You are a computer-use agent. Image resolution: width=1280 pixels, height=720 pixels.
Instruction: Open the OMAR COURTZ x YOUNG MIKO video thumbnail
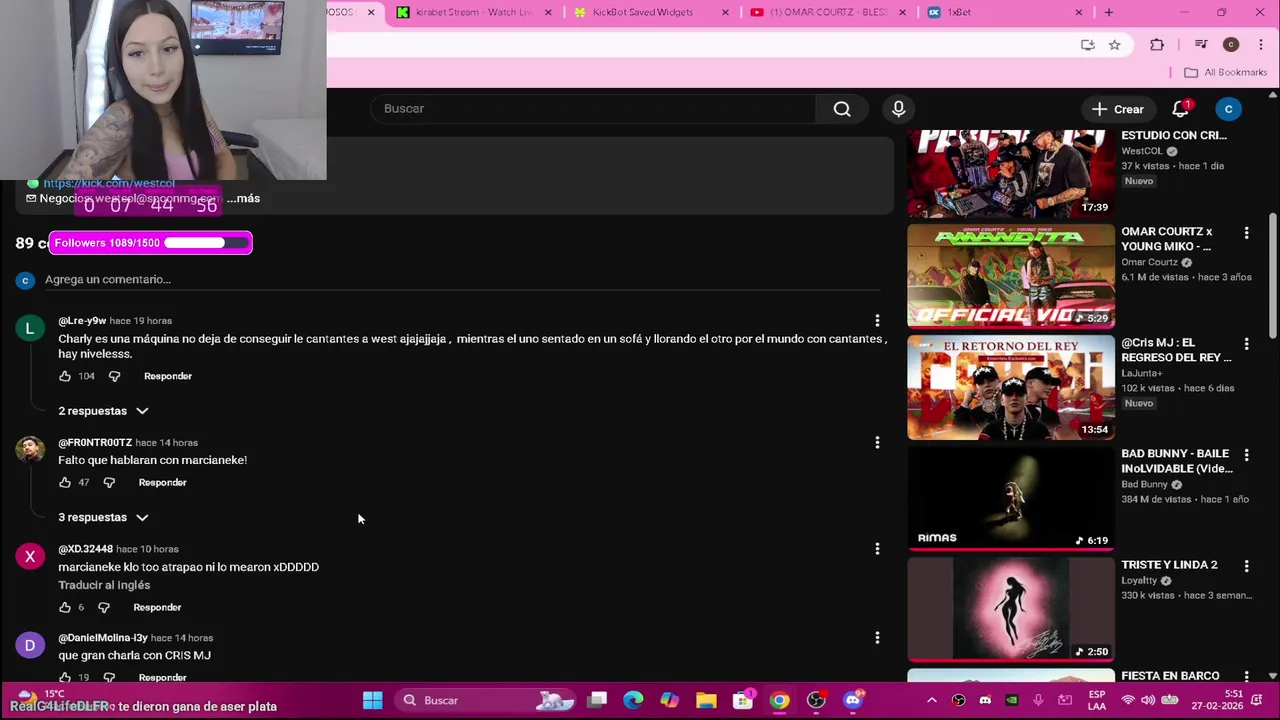tap(1011, 276)
